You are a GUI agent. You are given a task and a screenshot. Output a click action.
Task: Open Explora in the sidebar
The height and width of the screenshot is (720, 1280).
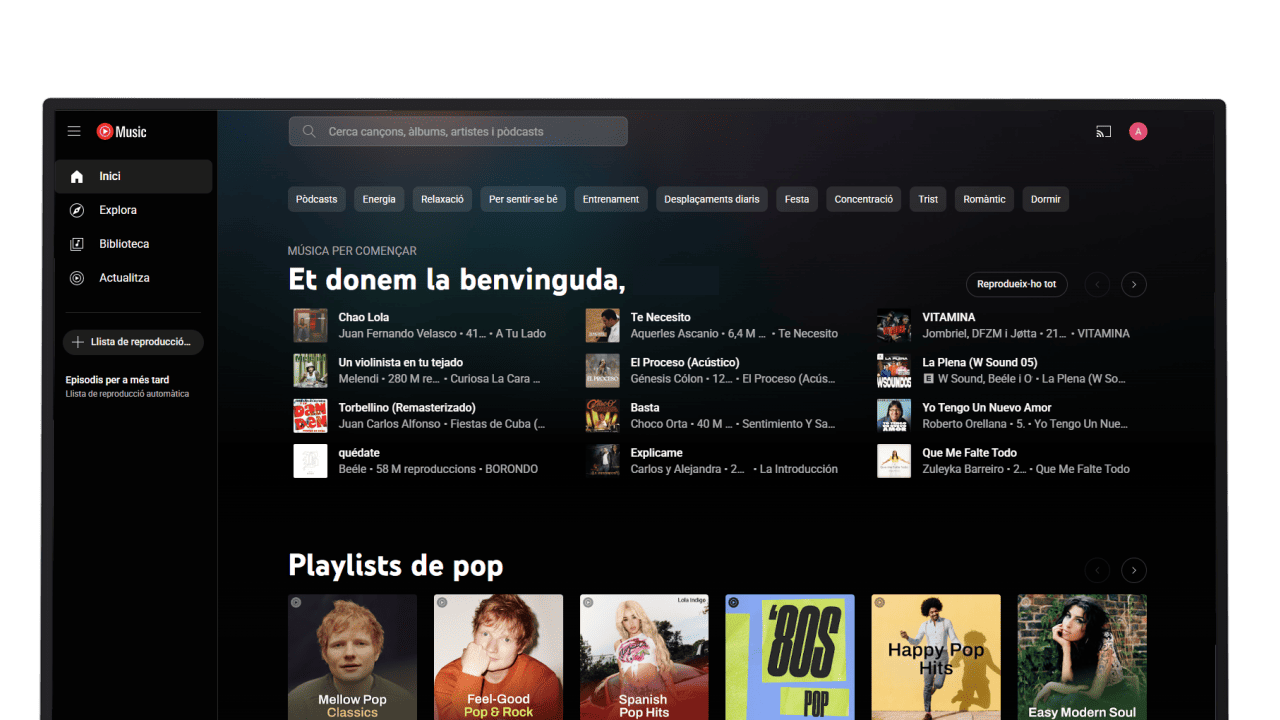pyautogui.click(x=133, y=210)
